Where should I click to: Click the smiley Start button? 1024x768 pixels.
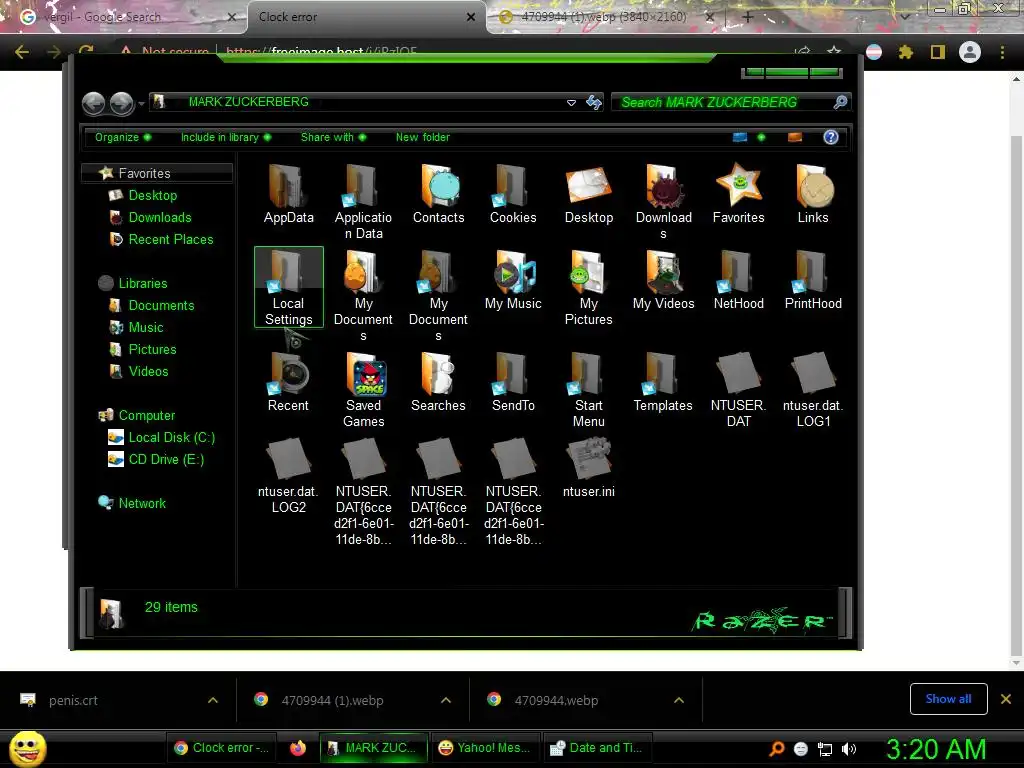[27, 748]
